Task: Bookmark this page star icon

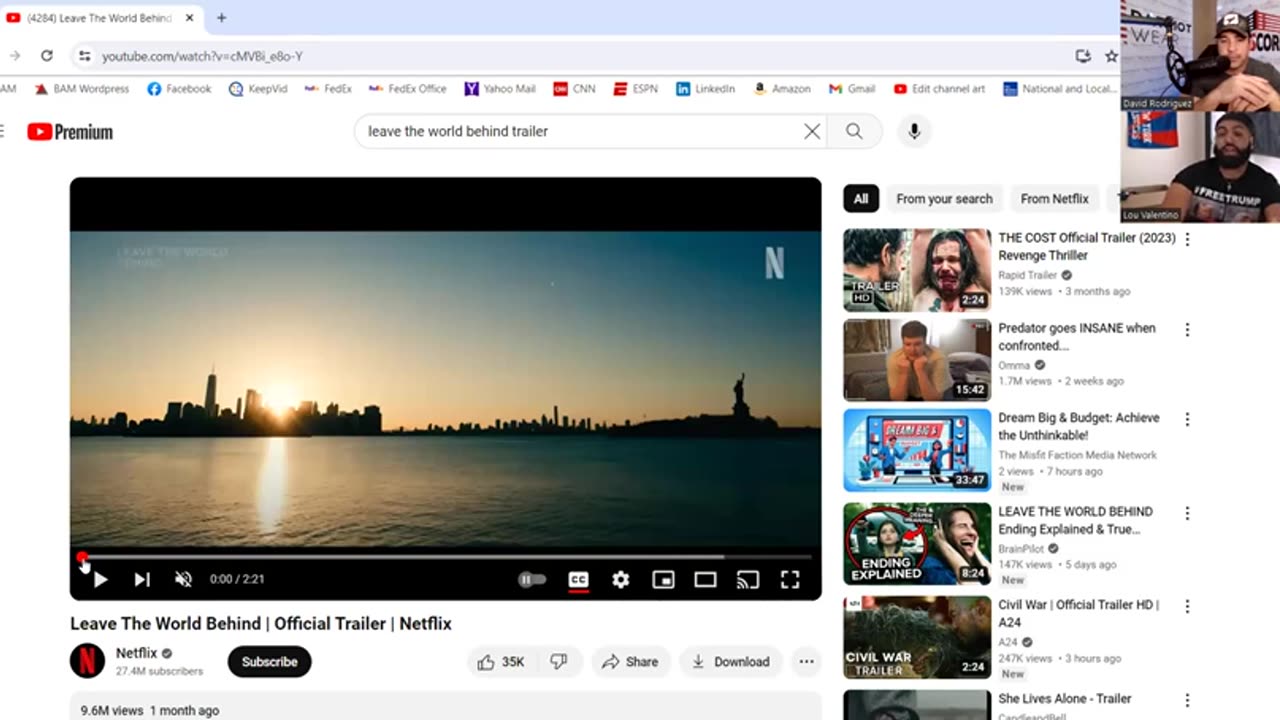Action: (1111, 56)
